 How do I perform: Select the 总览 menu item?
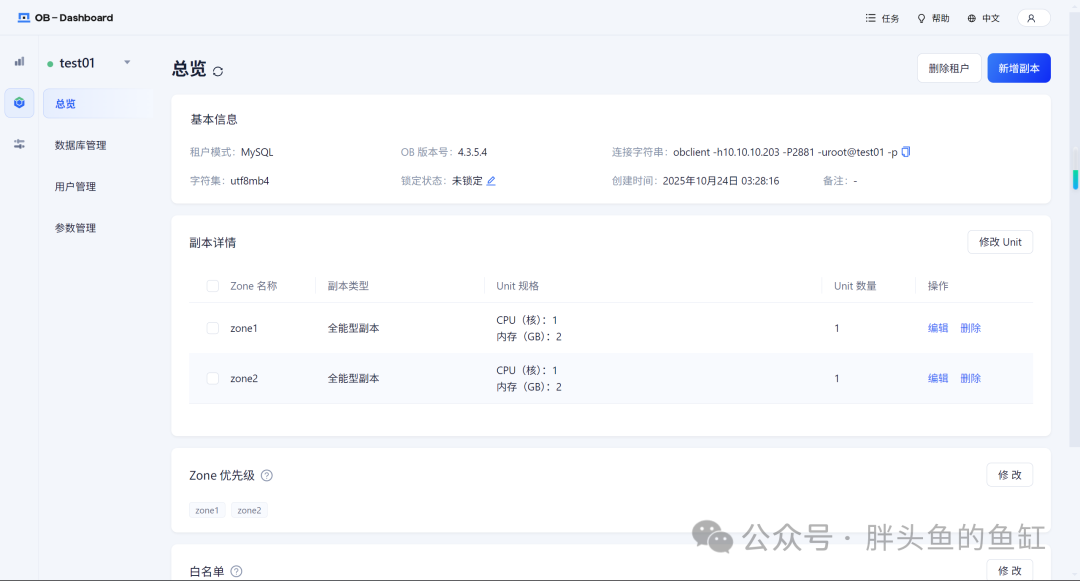pyautogui.click(x=98, y=103)
